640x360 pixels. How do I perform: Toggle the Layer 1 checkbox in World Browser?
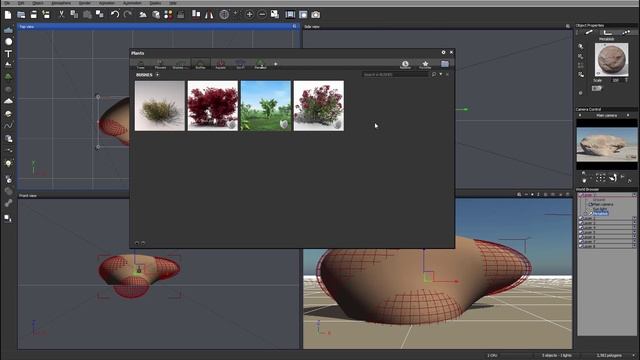pyautogui.click(x=581, y=195)
